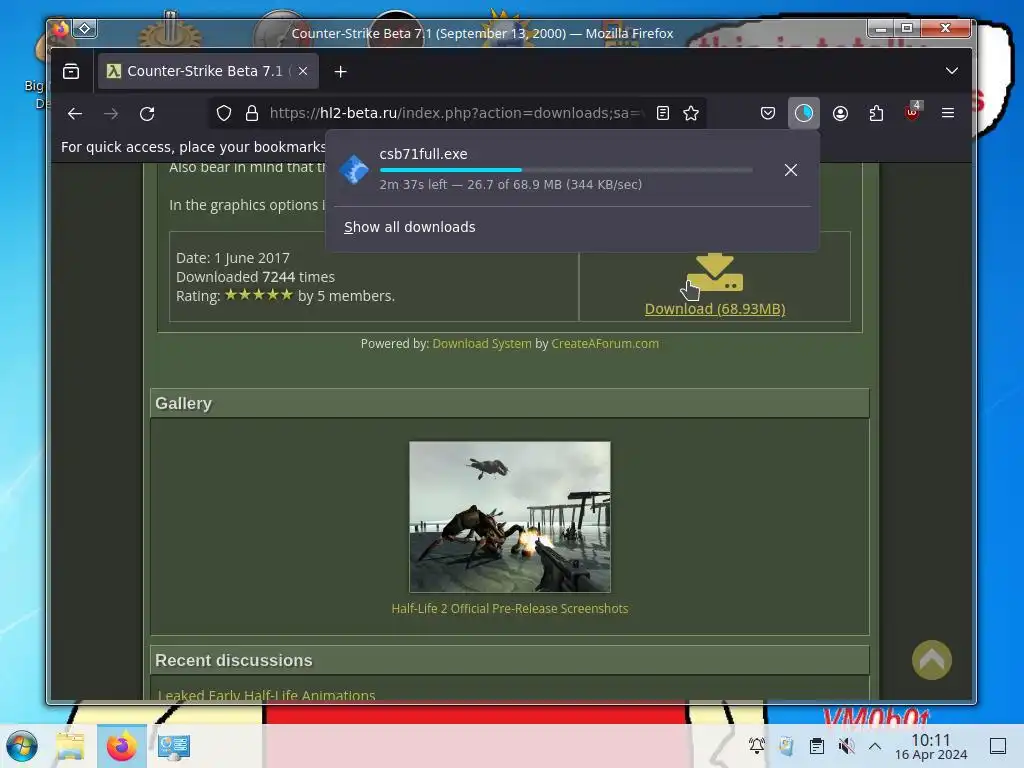The image size is (1024, 768).
Task: Click the Download (68.93MB) link
Action: (x=715, y=309)
